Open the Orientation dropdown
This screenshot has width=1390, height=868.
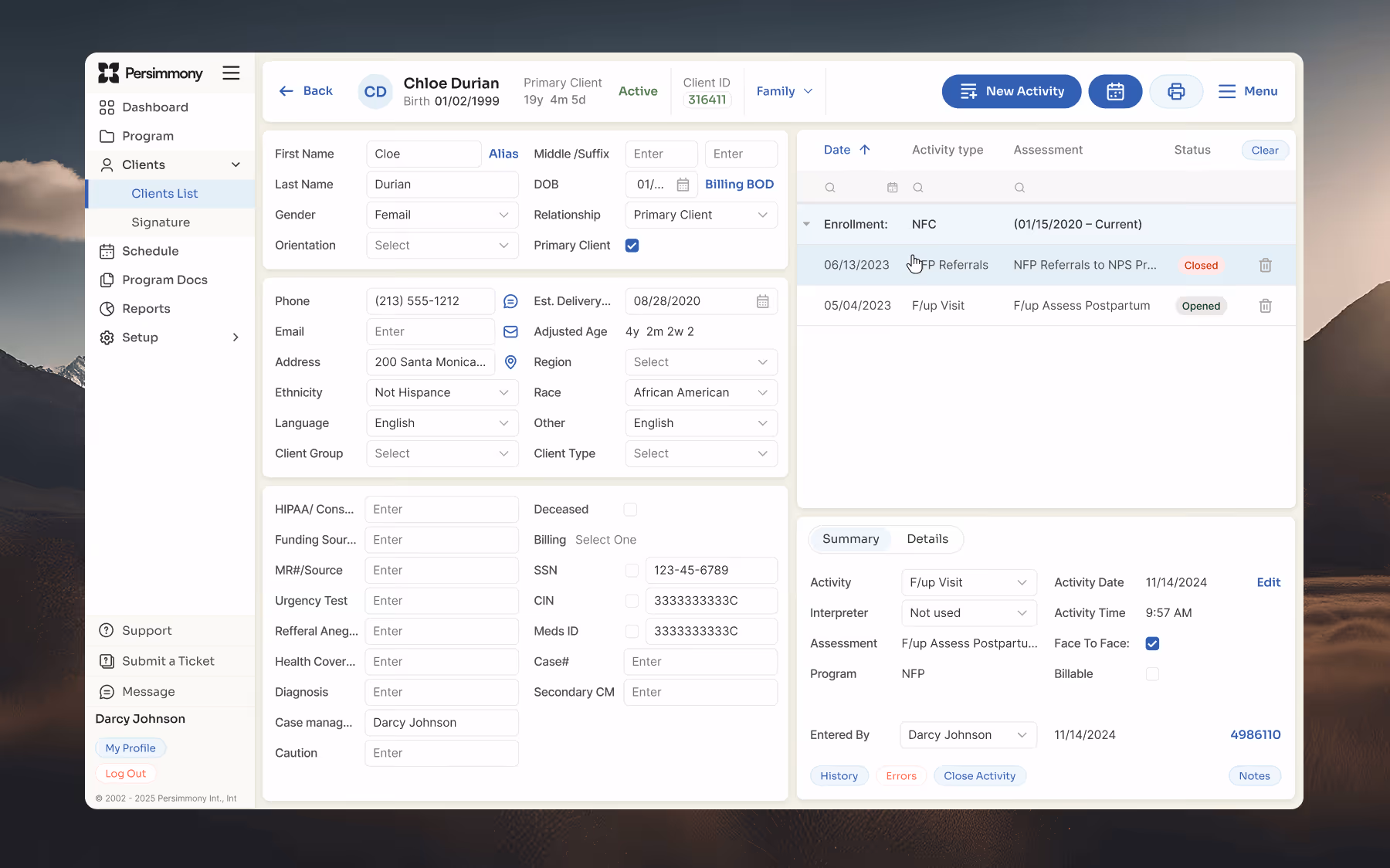(442, 246)
